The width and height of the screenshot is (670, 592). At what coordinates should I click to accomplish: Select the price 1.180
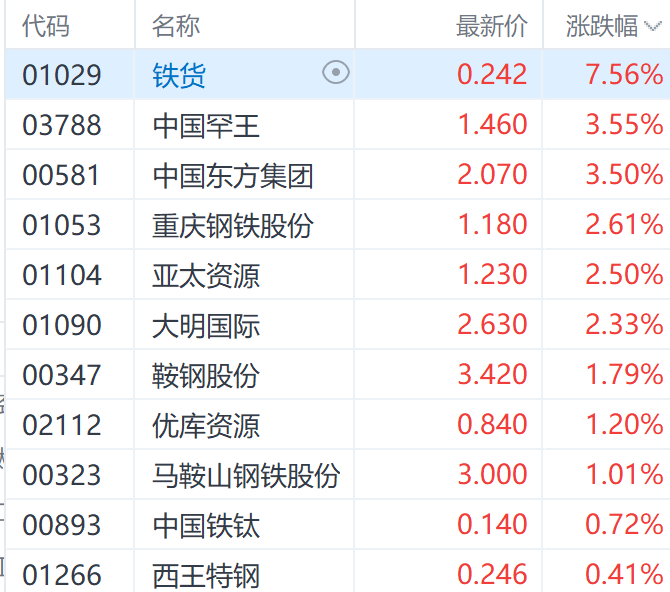[492, 224]
